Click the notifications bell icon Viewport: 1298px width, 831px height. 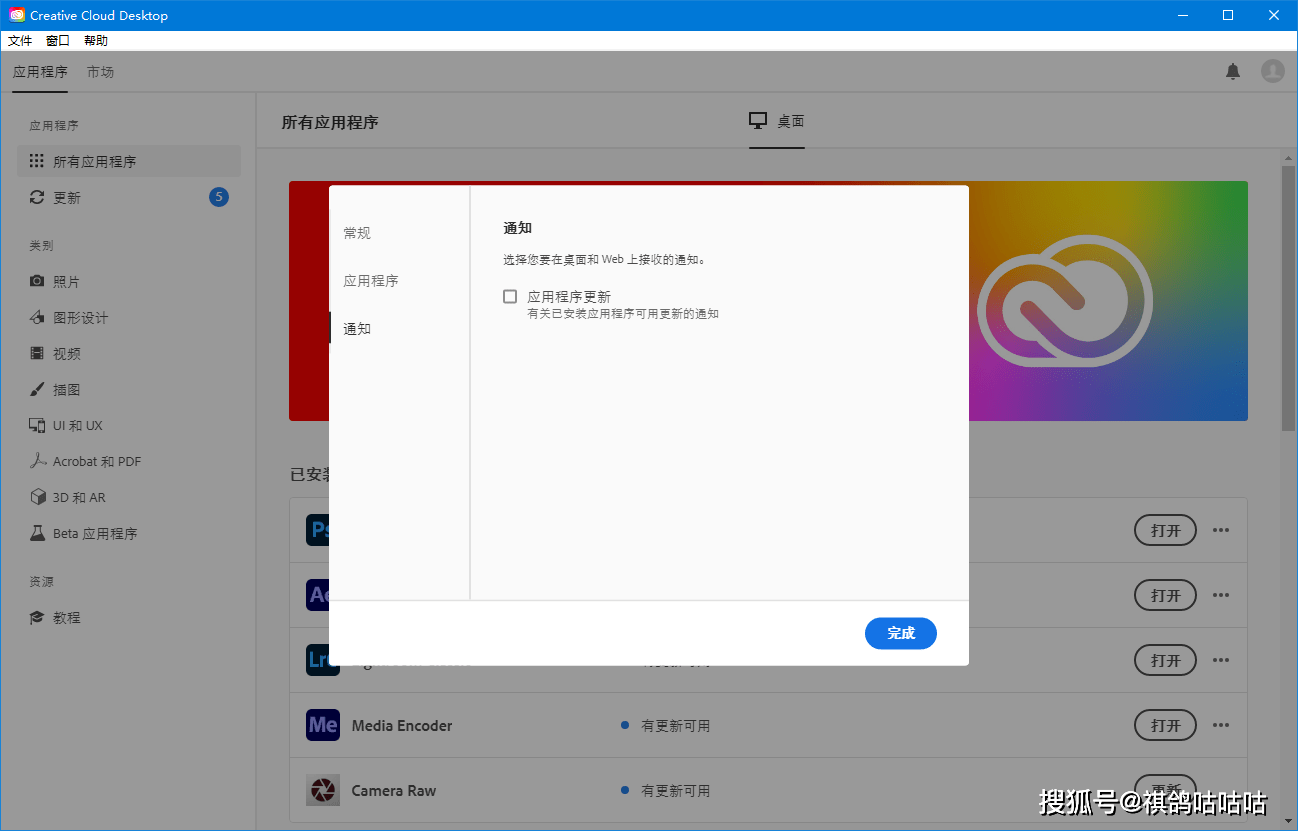[1233, 71]
